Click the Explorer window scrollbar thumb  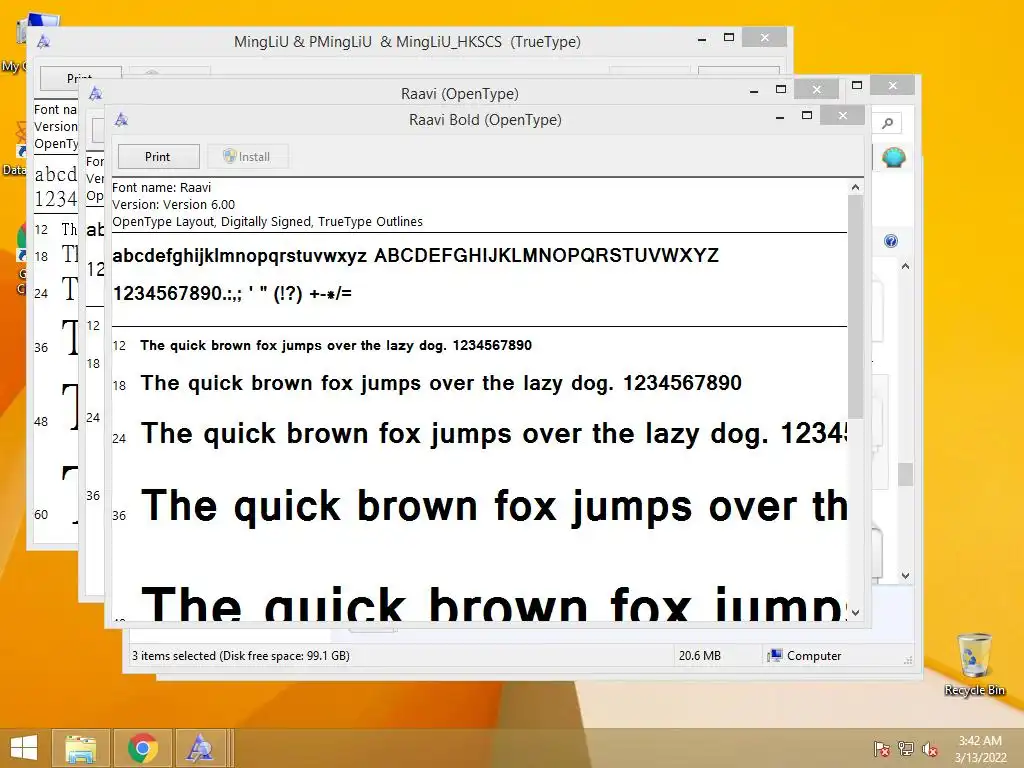pos(905,475)
